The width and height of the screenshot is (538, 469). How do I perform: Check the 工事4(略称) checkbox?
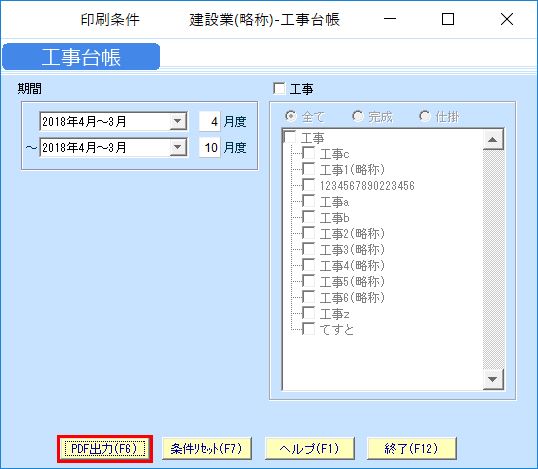click(x=309, y=265)
